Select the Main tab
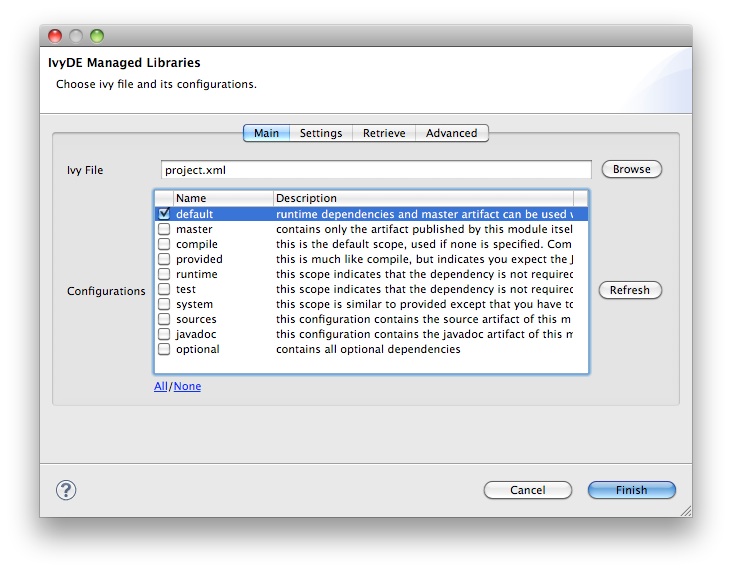 [x=266, y=133]
